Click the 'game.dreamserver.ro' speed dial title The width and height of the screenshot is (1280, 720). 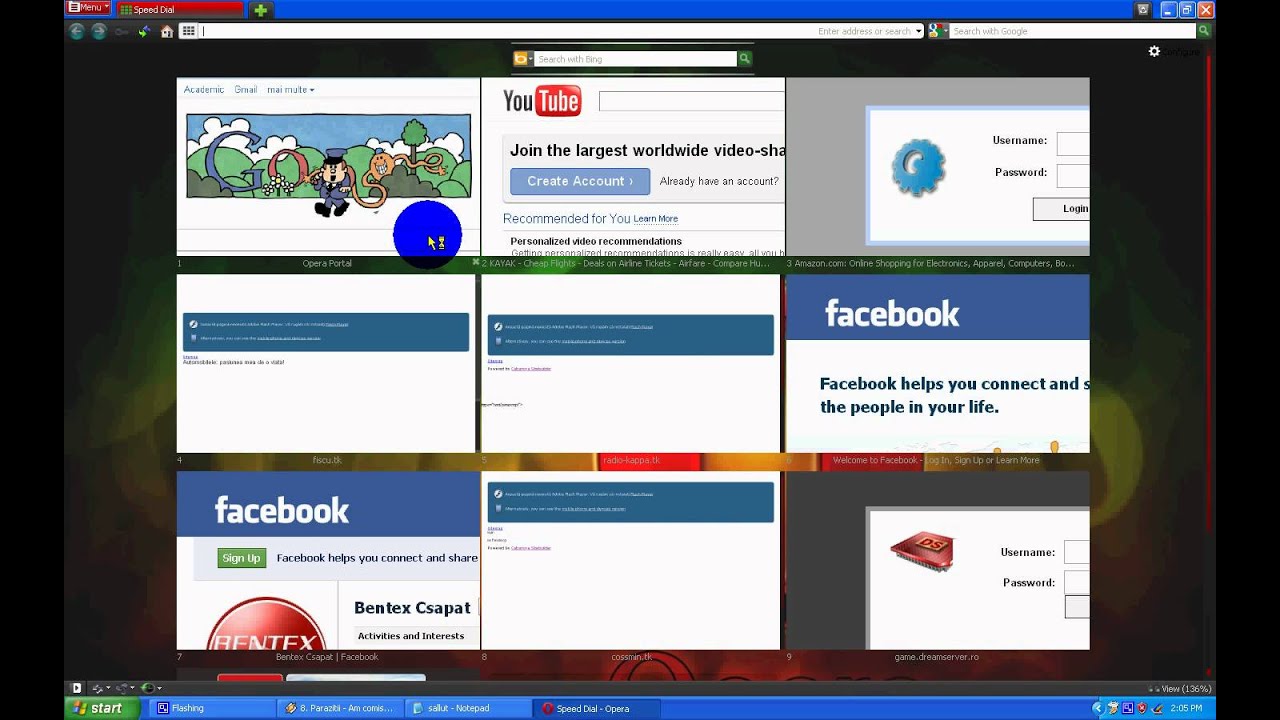click(x=937, y=658)
